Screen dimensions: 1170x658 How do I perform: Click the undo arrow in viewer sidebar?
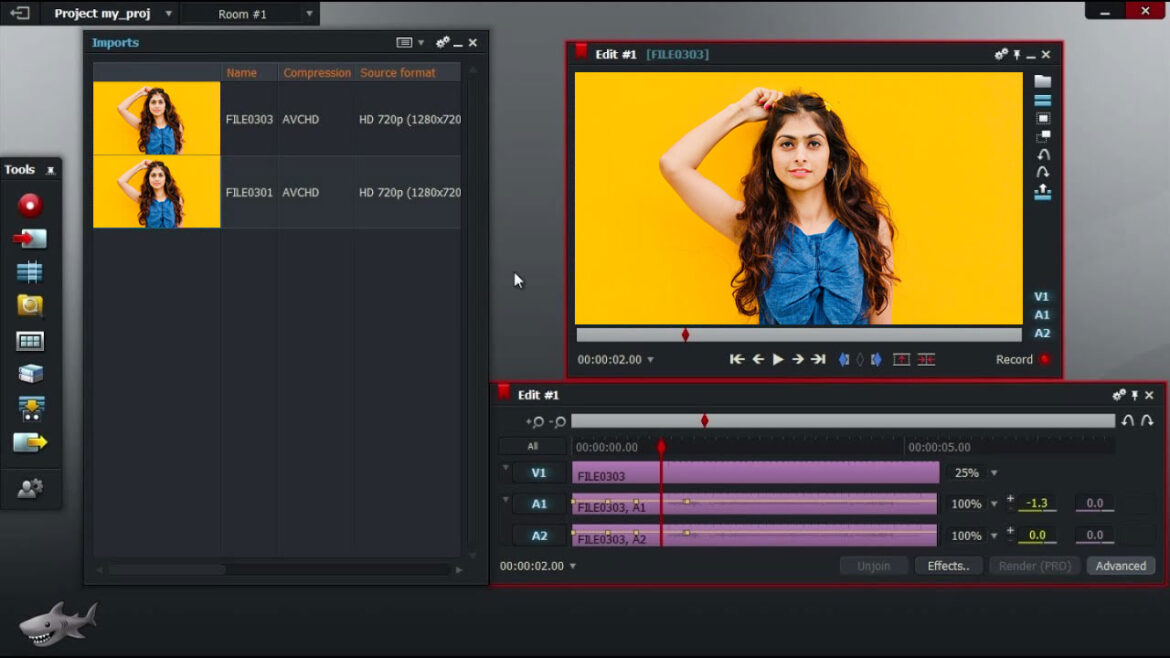1043,155
